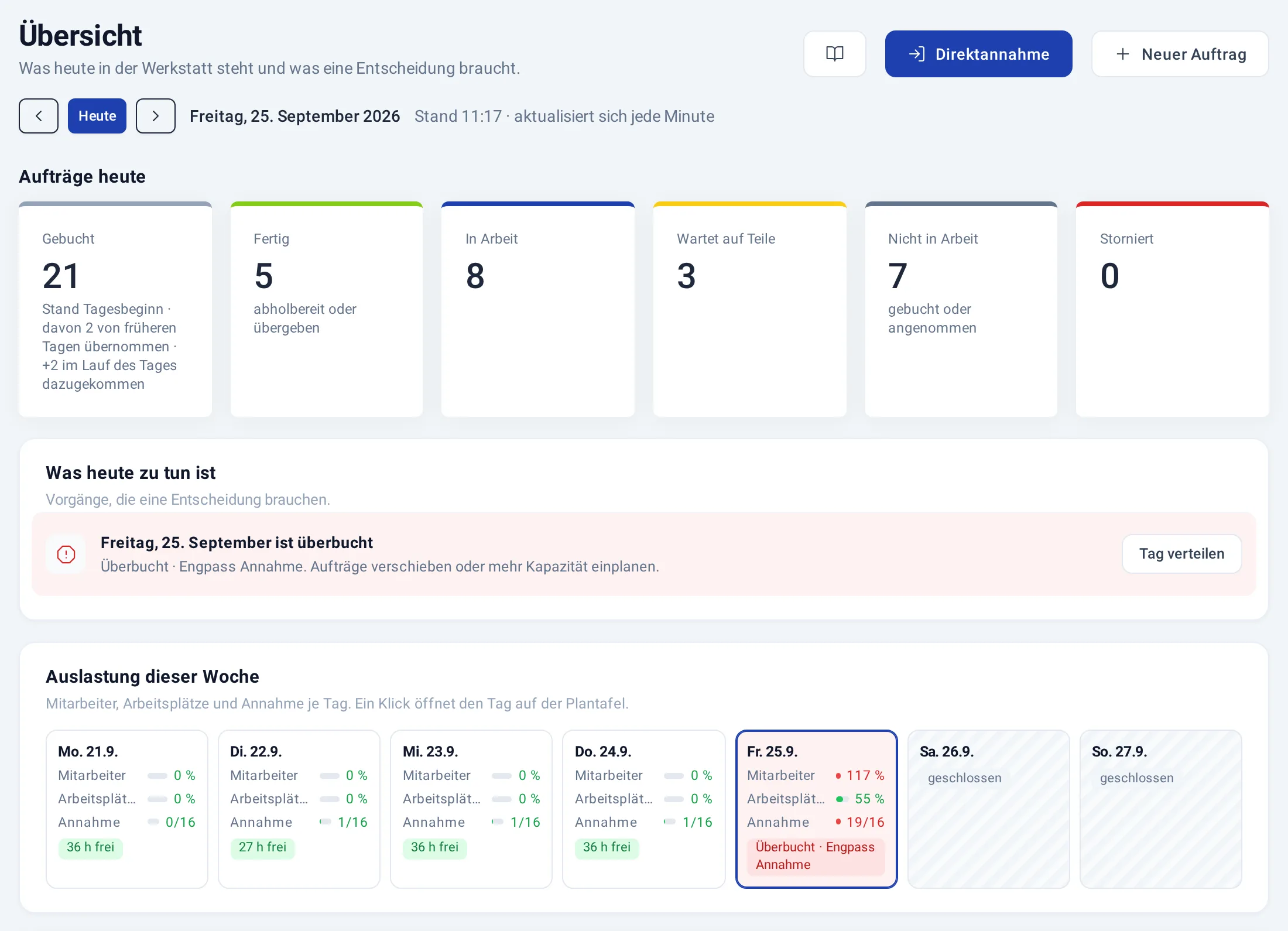Click the date Freitag, 25. September 2026

pos(294,116)
